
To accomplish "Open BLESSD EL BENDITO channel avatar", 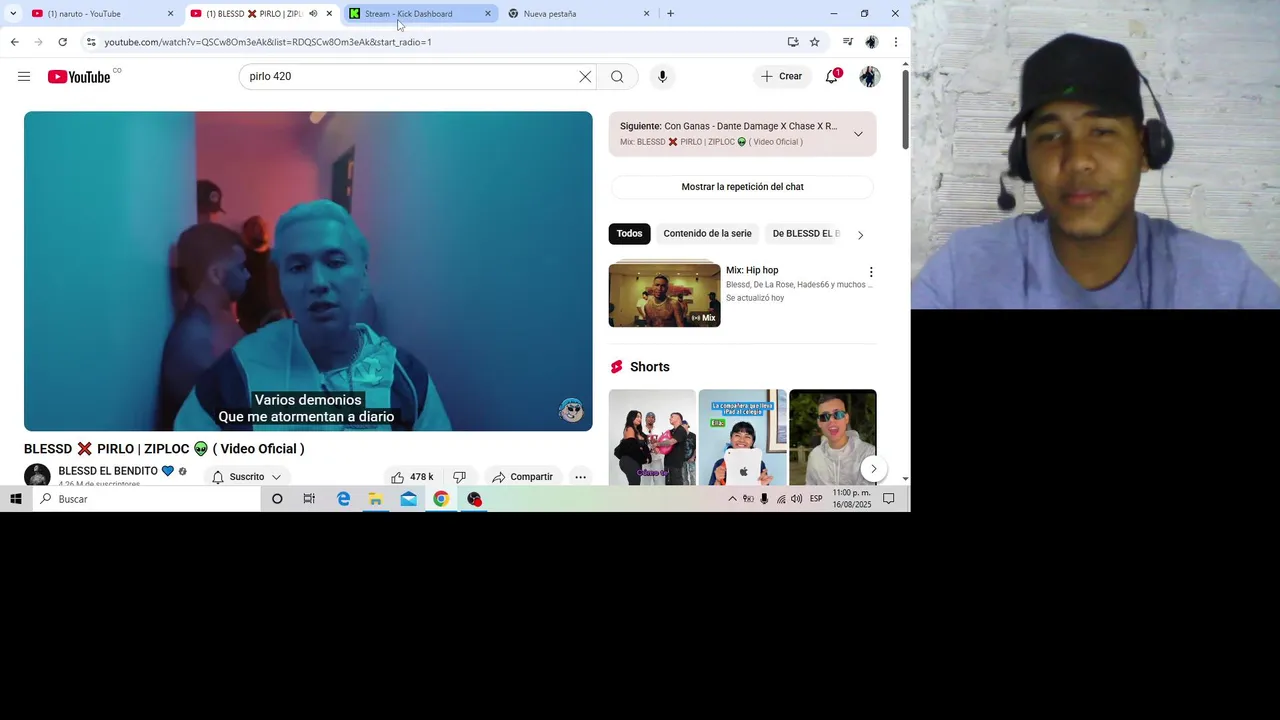I will tap(37, 476).
